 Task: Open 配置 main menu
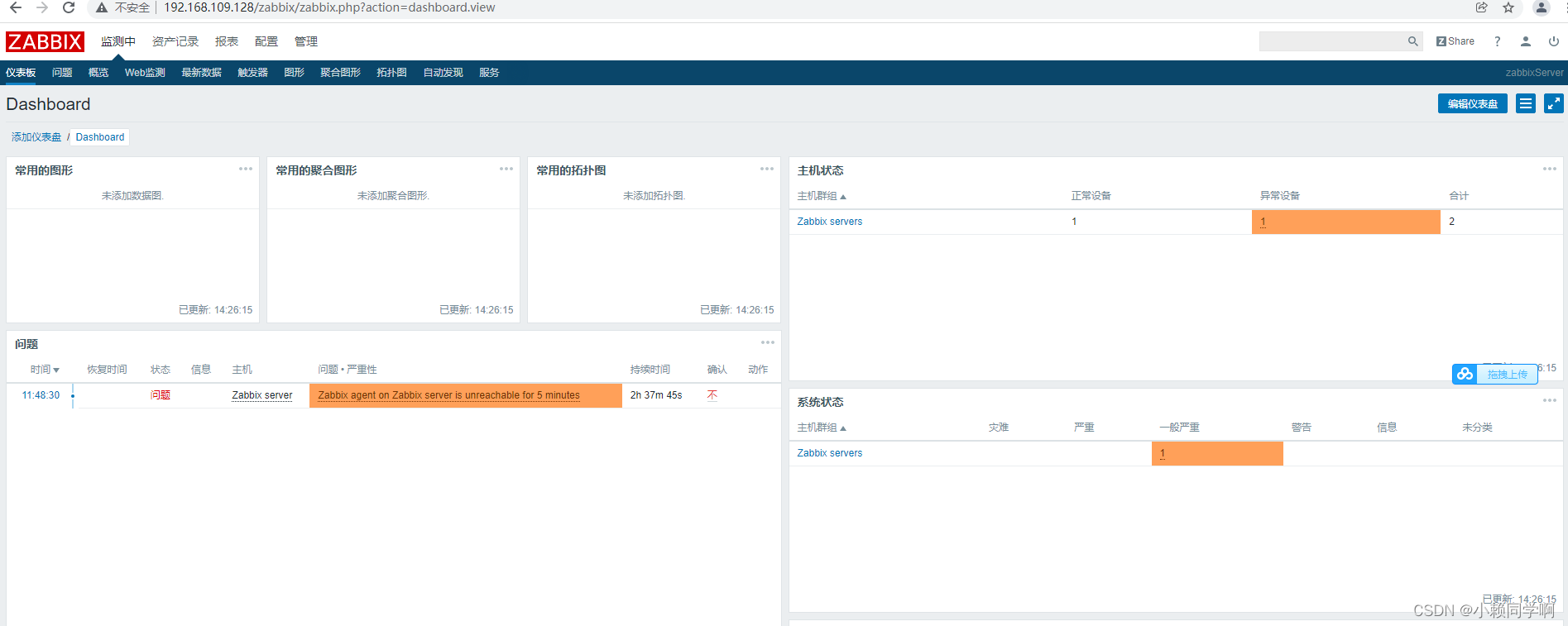pos(266,41)
